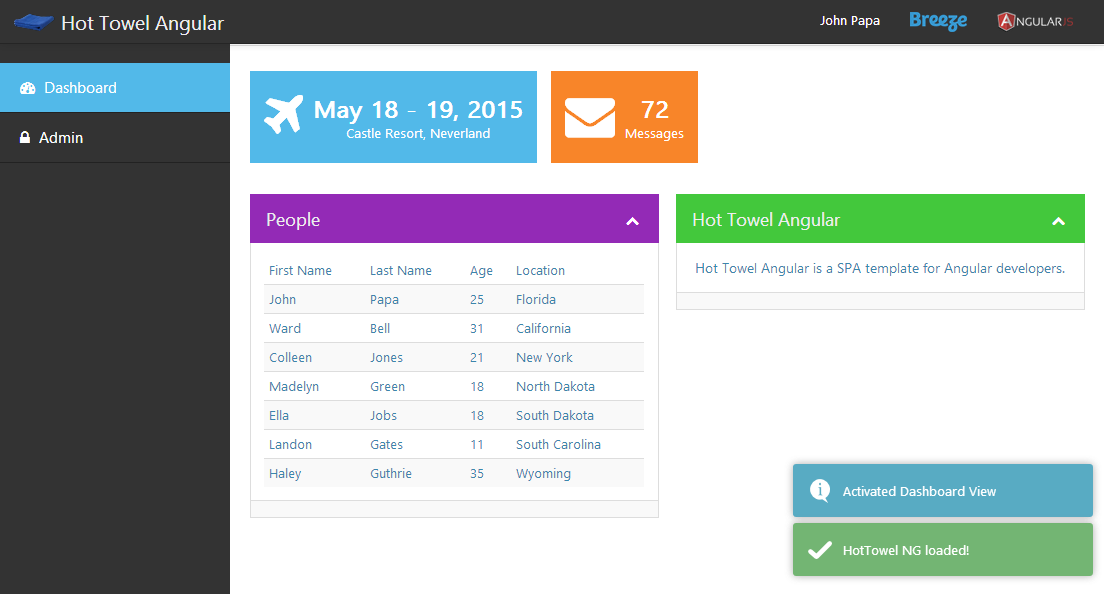Click the Dashboard gauge icon

(27, 88)
